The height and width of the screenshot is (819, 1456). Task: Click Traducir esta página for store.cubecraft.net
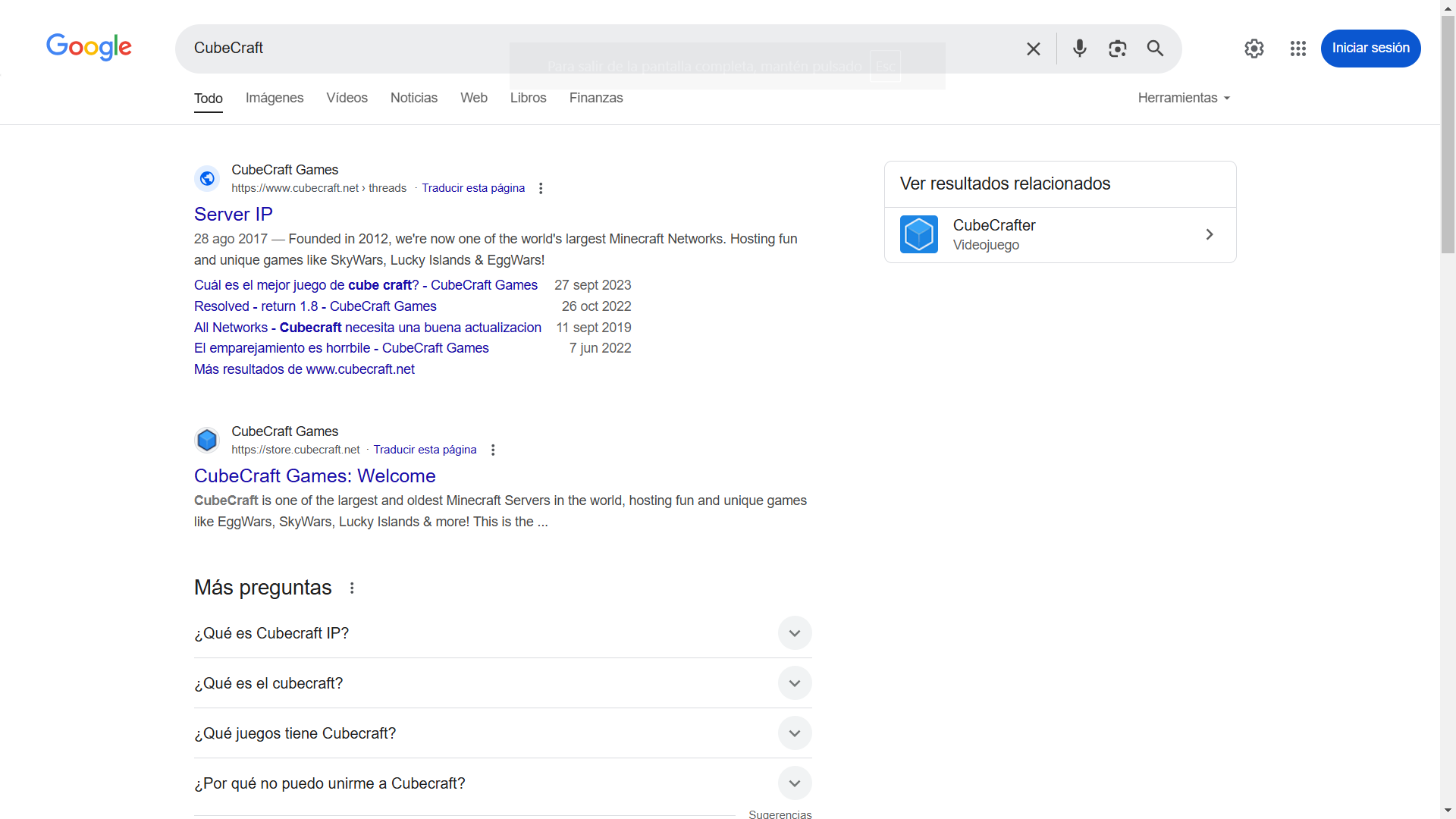pyautogui.click(x=425, y=450)
